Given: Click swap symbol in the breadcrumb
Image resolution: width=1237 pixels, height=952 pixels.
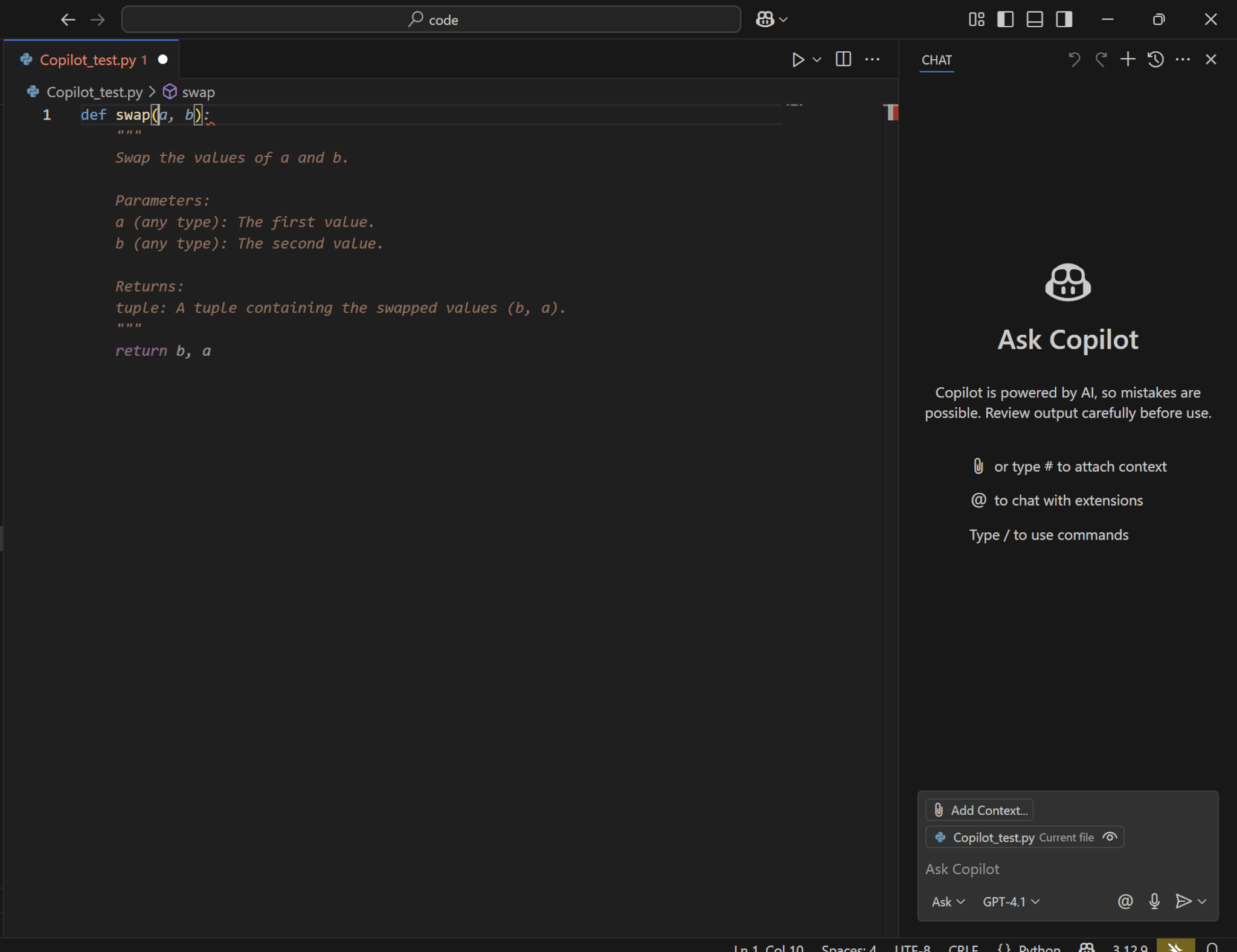Looking at the screenshot, I should (198, 92).
